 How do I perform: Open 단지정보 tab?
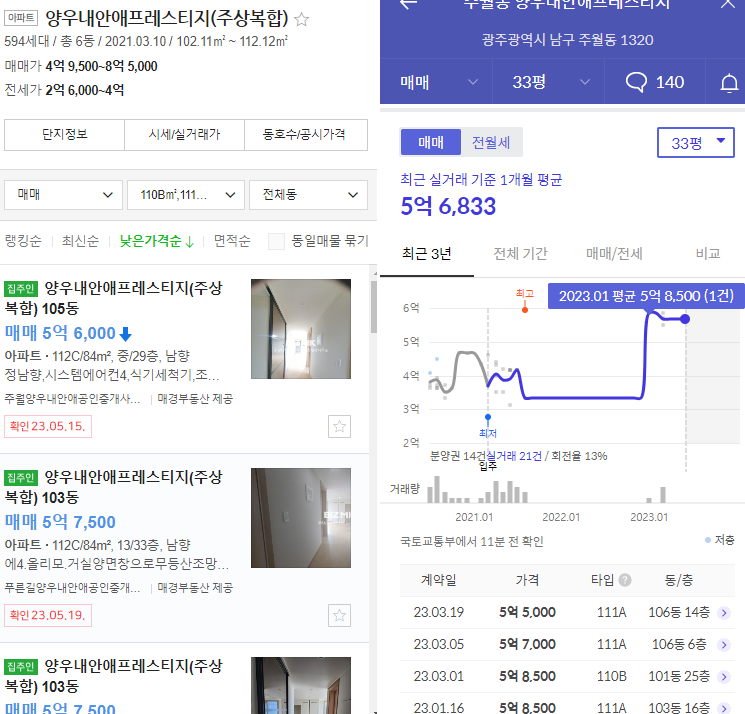pos(65,135)
